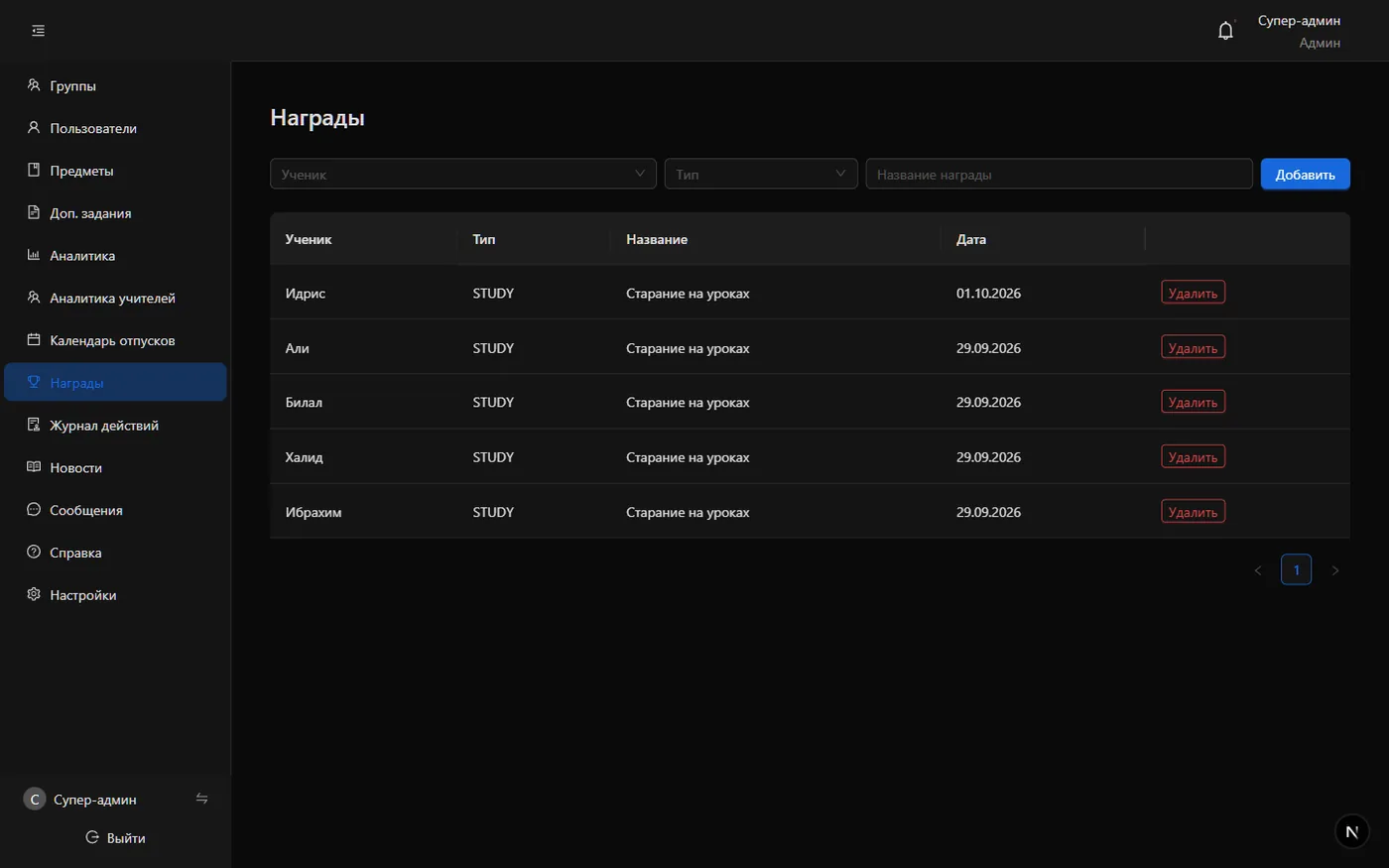Click the Группы sidebar icon
1389x868 pixels.
(x=34, y=85)
